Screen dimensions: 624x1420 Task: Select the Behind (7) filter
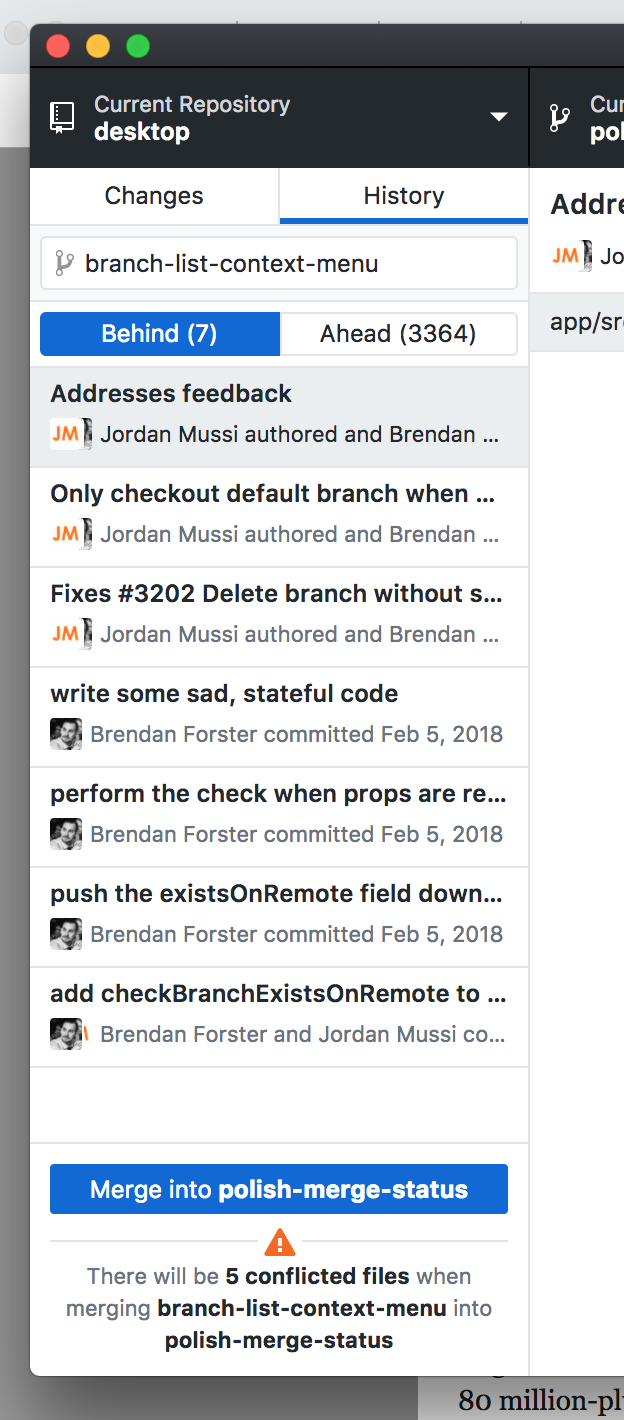pyautogui.click(x=159, y=333)
